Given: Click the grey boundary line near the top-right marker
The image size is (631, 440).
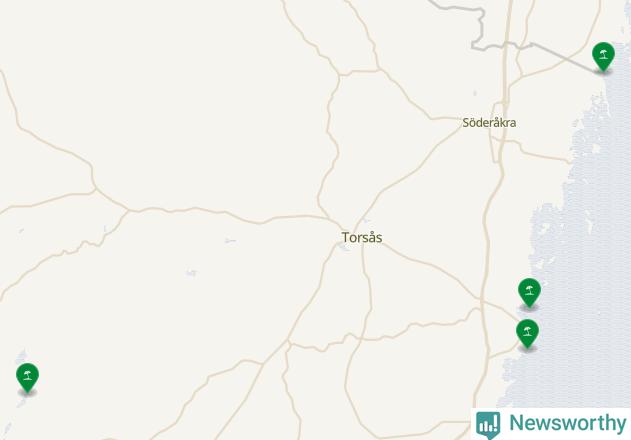Looking at the screenshot, I should [x=563, y=58].
